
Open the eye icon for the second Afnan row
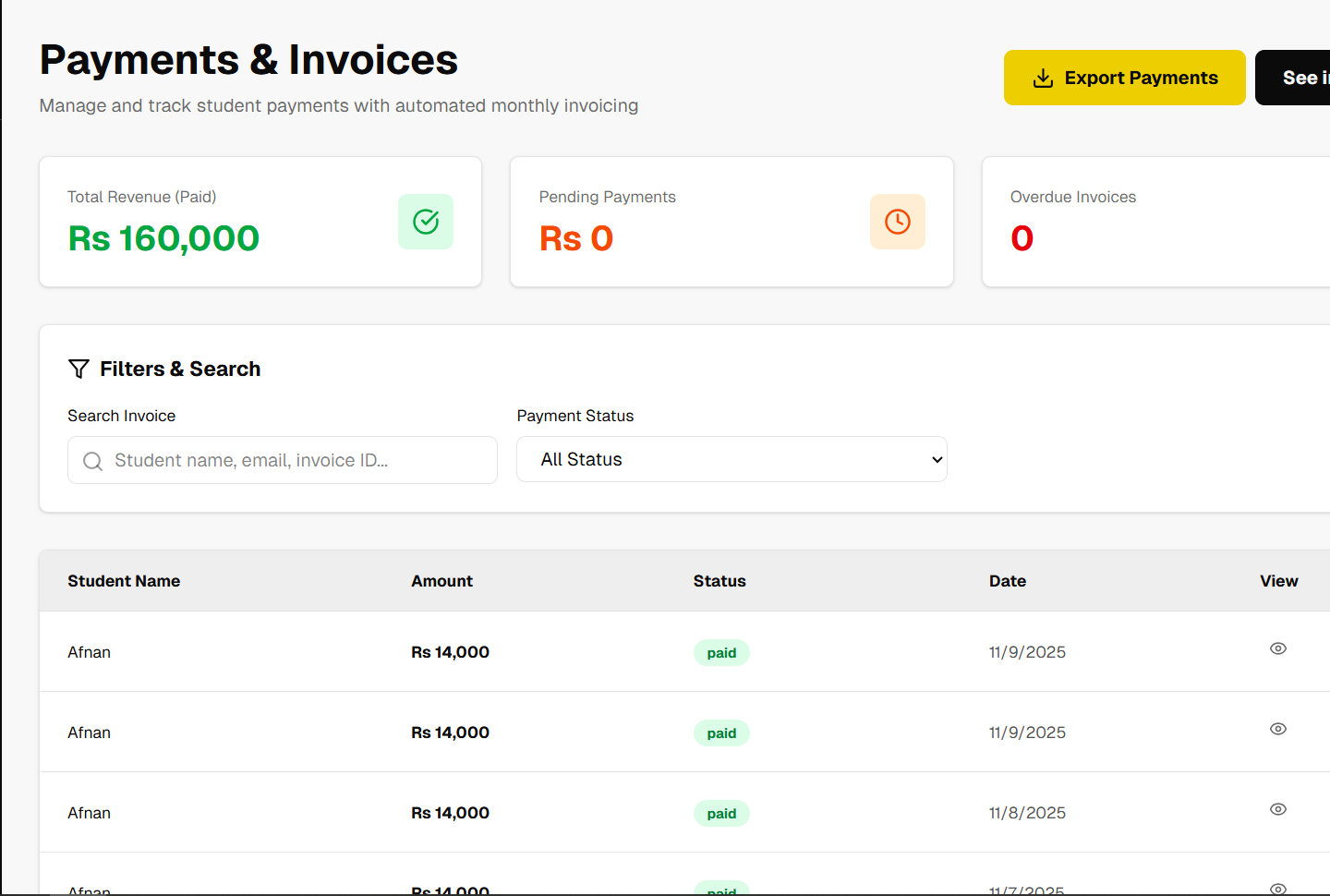click(x=1277, y=729)
